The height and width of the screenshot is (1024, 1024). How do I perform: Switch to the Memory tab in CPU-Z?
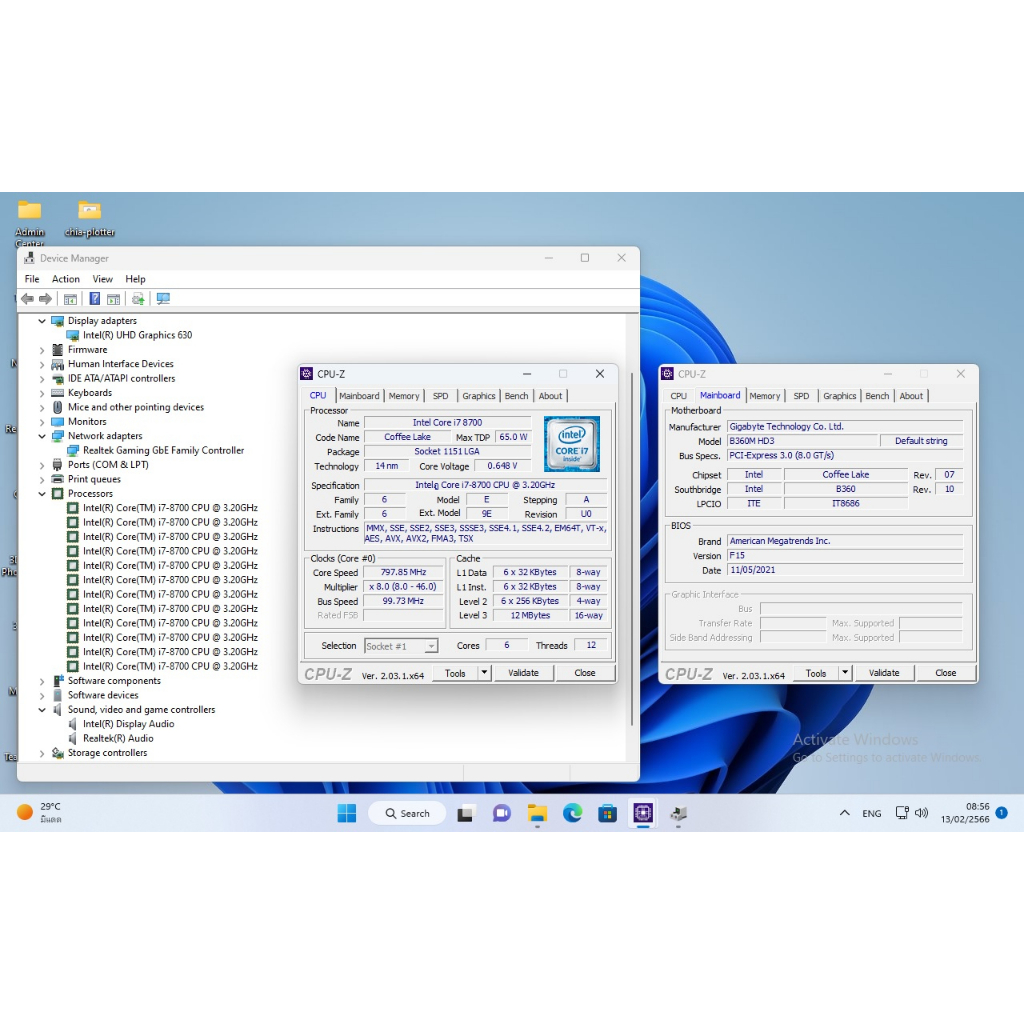coord(404,396)
